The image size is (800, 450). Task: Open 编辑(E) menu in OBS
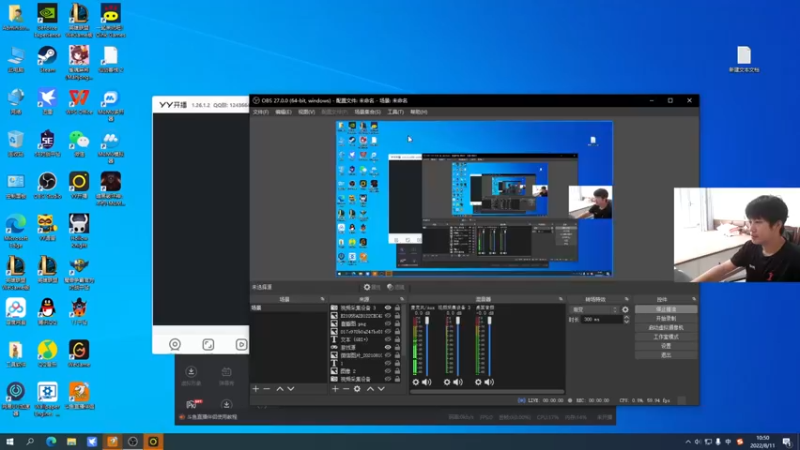(x=283, y=112)
